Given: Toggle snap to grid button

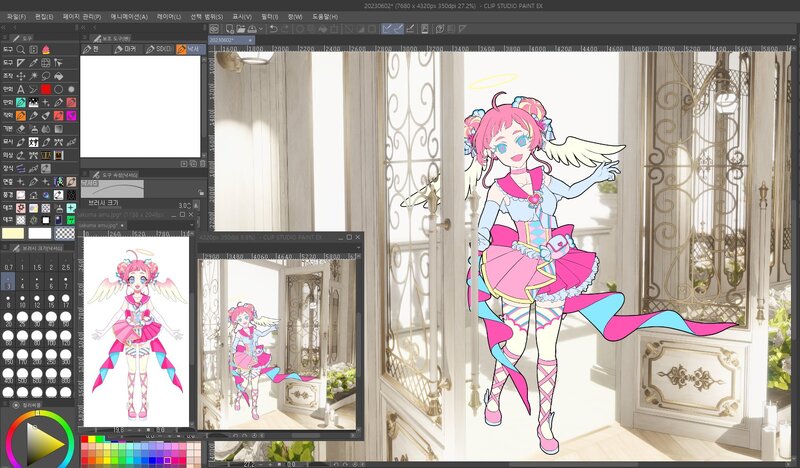Looking at the screenshot, I should coord(410,29).
